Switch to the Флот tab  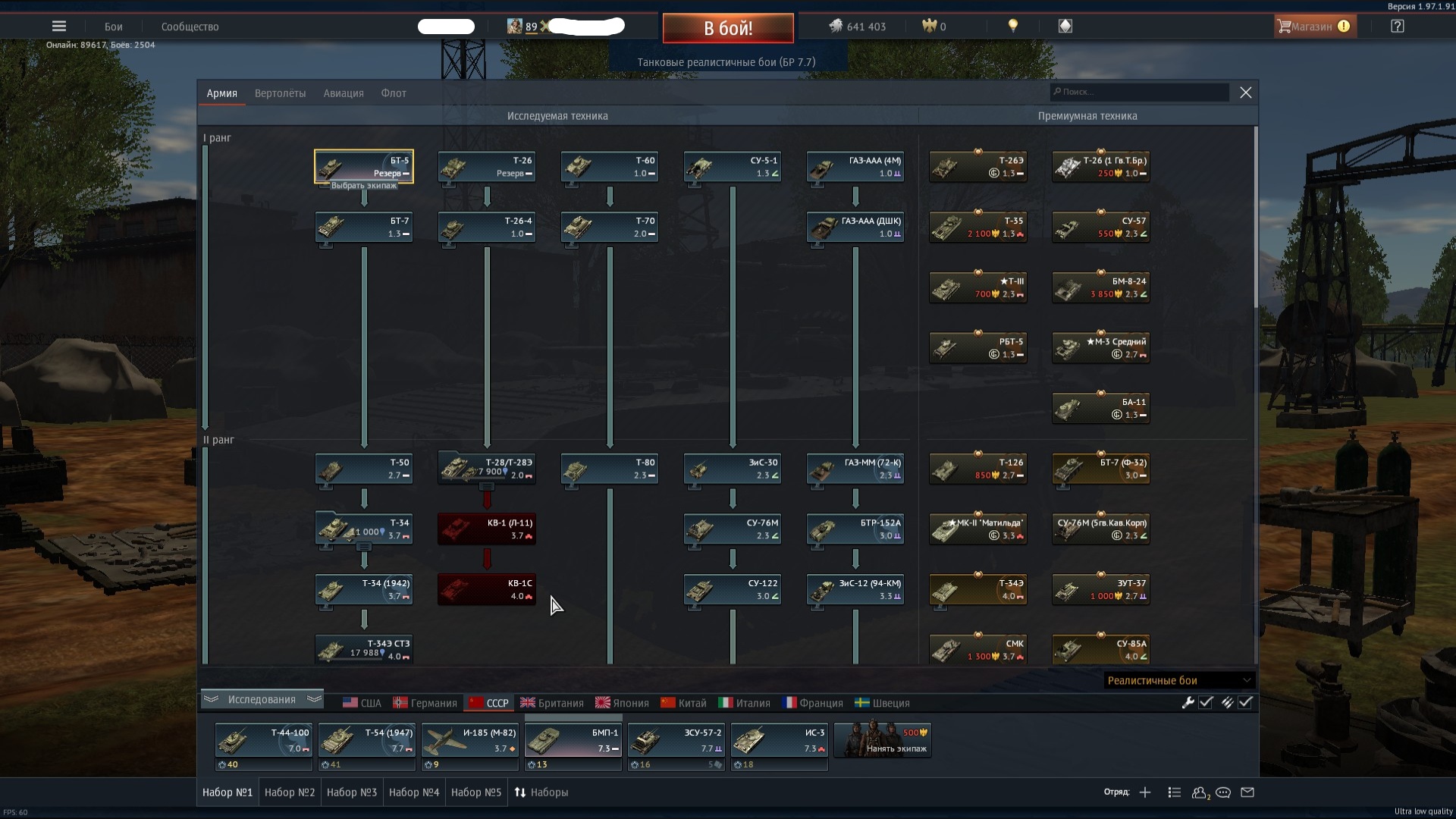394,93
